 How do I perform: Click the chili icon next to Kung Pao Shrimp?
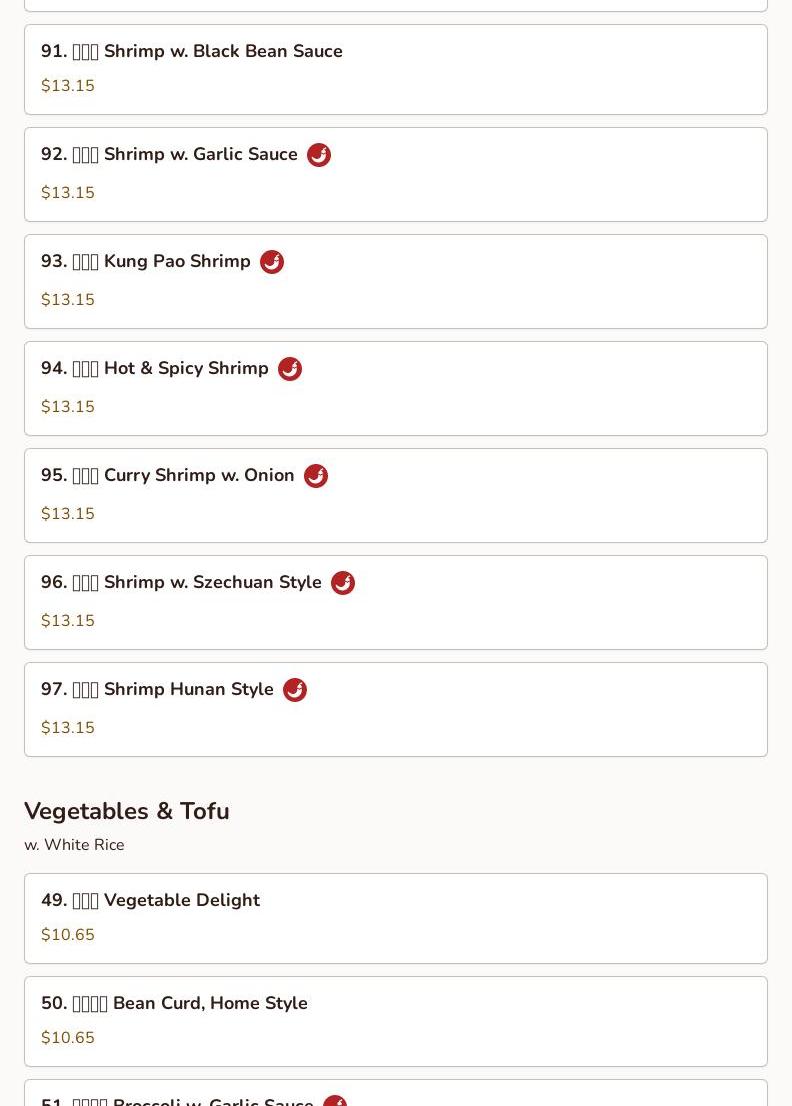click(x=272, y=262)
